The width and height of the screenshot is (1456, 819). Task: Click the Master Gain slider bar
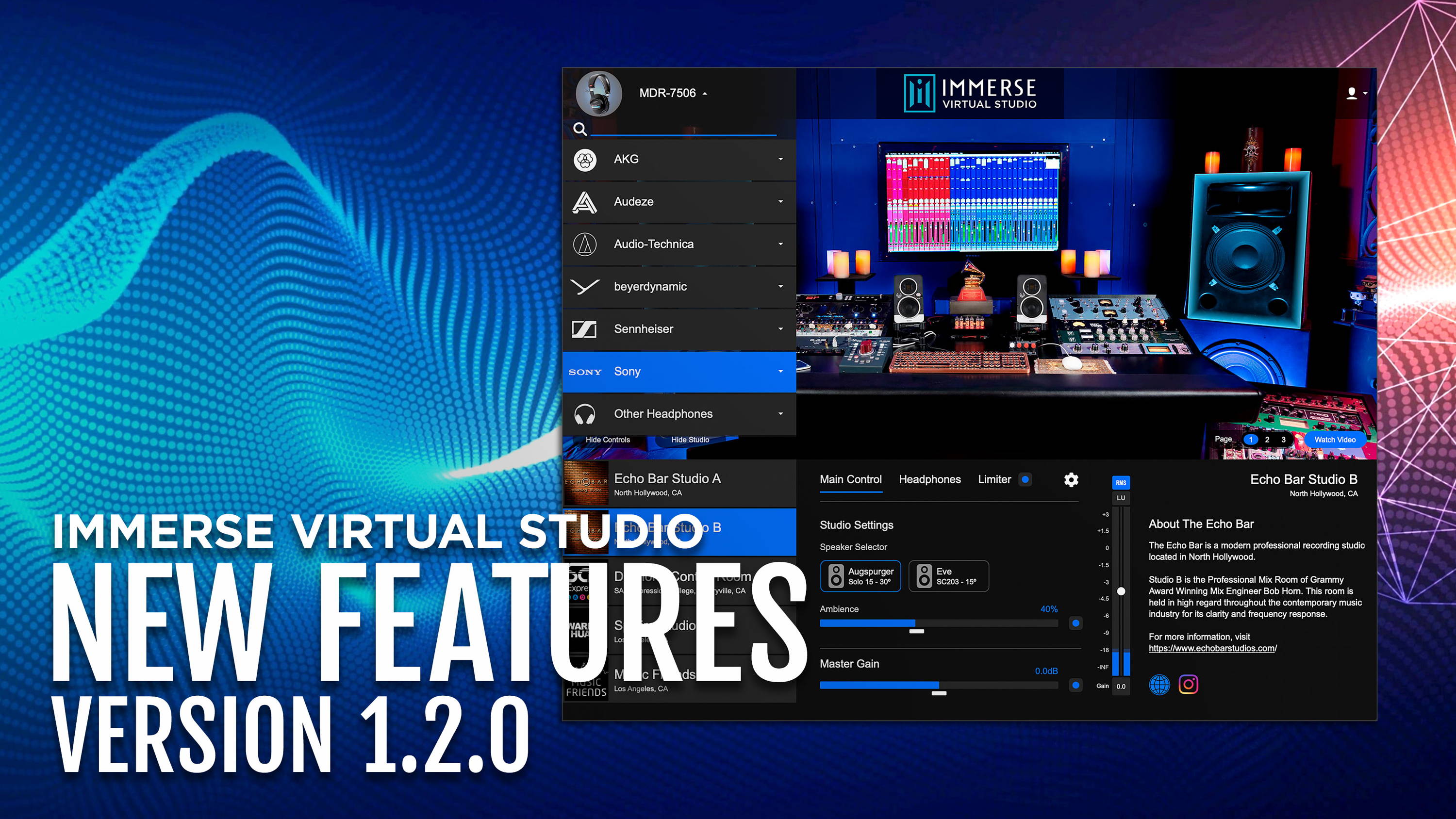click(939, 686)
